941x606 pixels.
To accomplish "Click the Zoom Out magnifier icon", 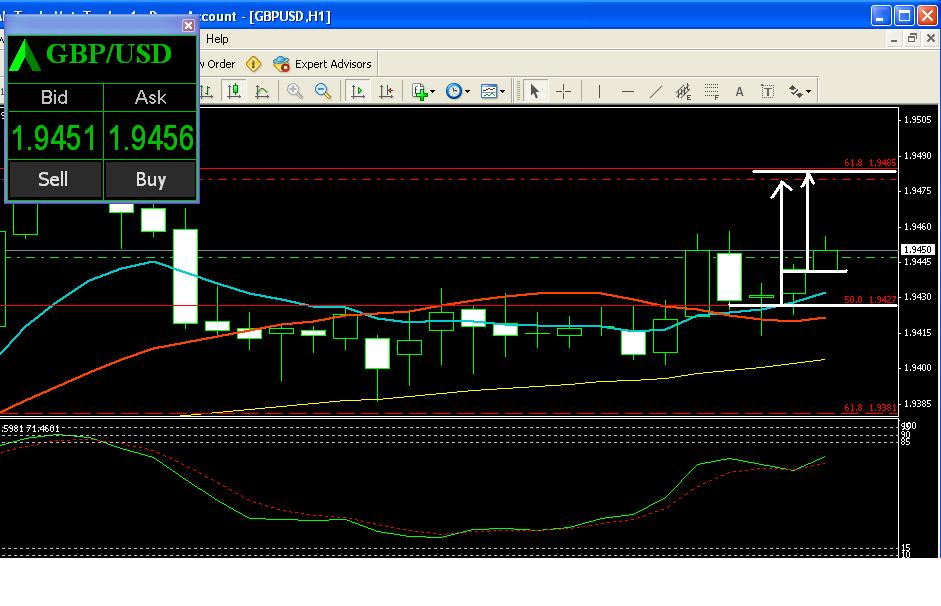I will pyautogui.click(x=323, y=91).
